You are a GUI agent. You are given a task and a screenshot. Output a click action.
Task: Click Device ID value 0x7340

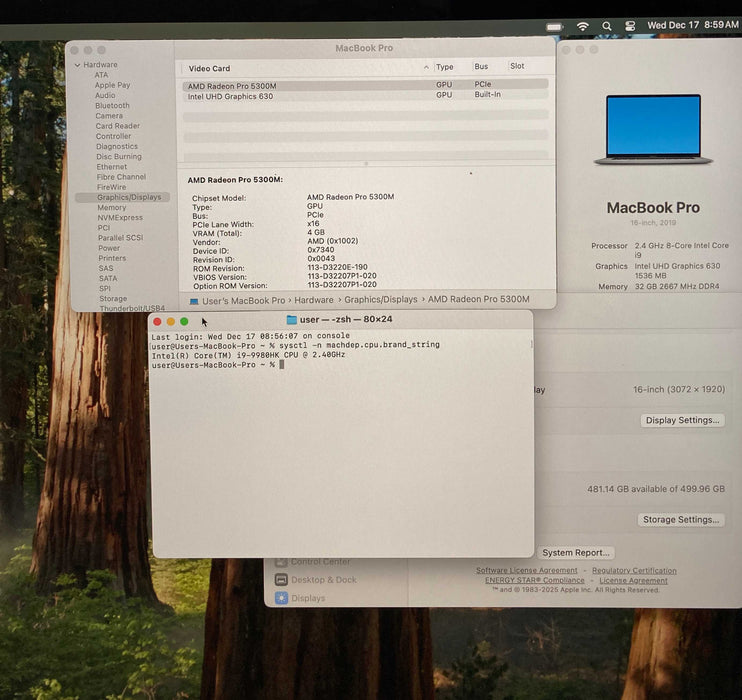tap(320, 250)
